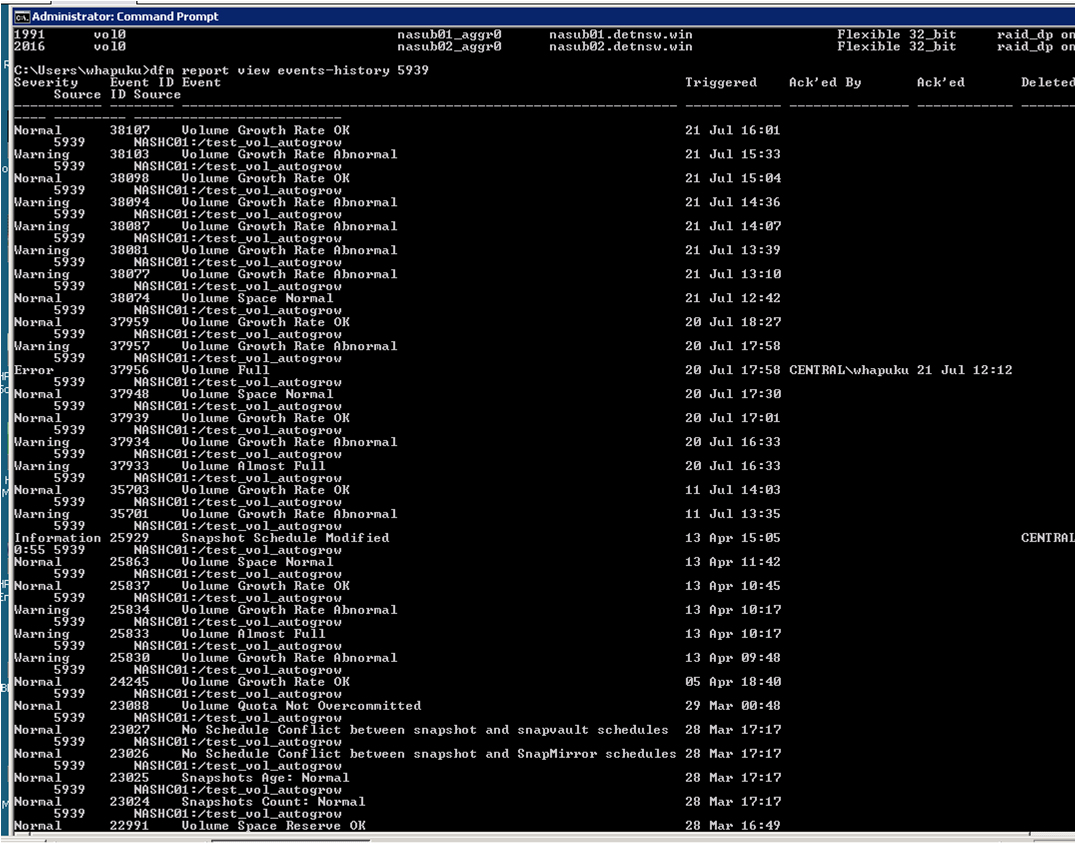Click event ID 35701

point(130,514)
